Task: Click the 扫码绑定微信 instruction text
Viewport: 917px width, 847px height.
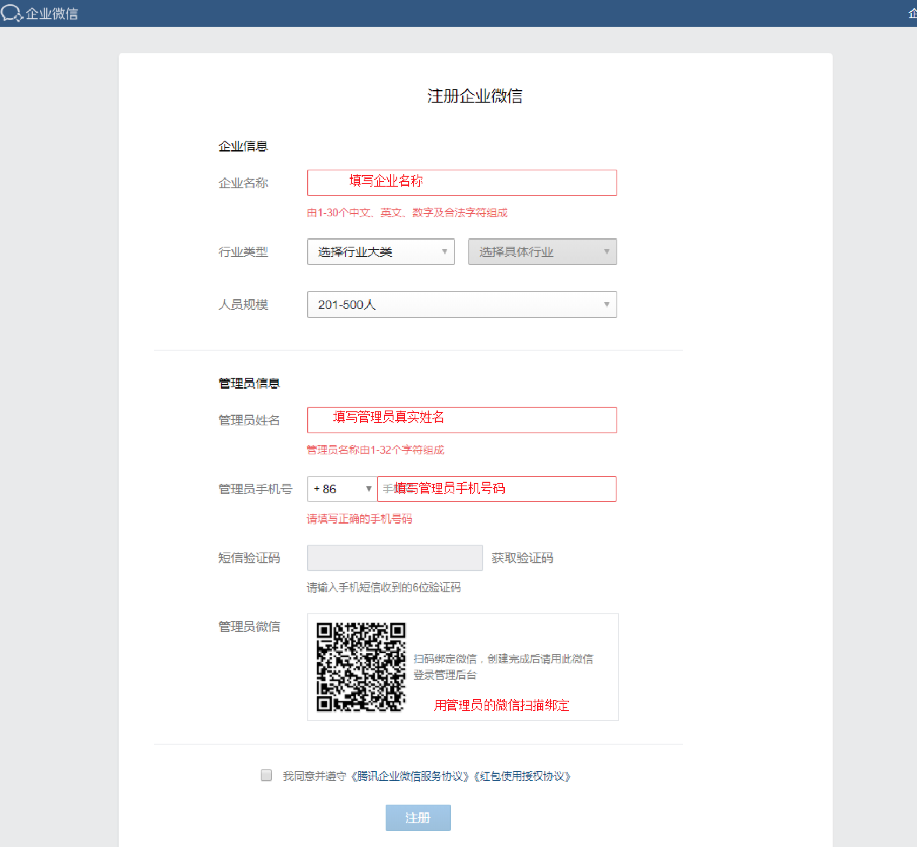Action: pyautogui.click(x=503, y=666)
